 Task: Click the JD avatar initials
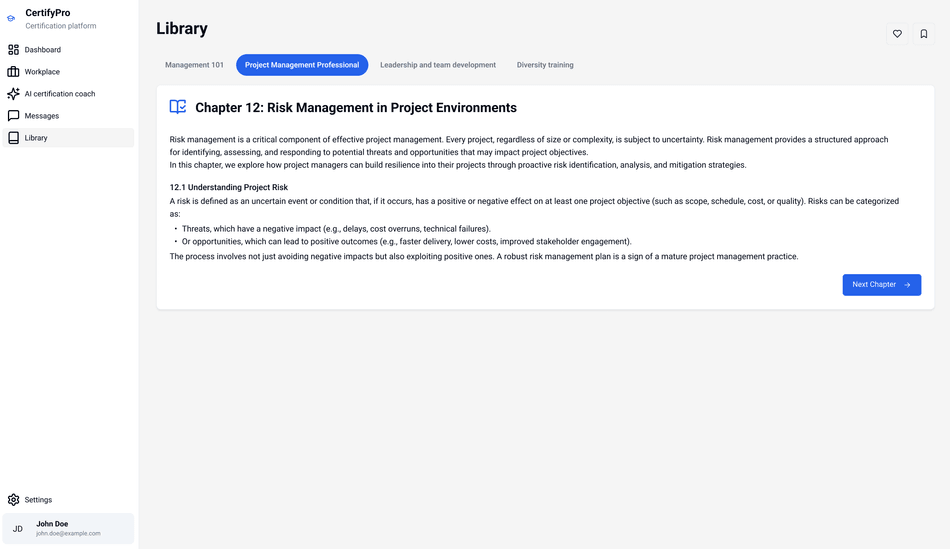18,529
